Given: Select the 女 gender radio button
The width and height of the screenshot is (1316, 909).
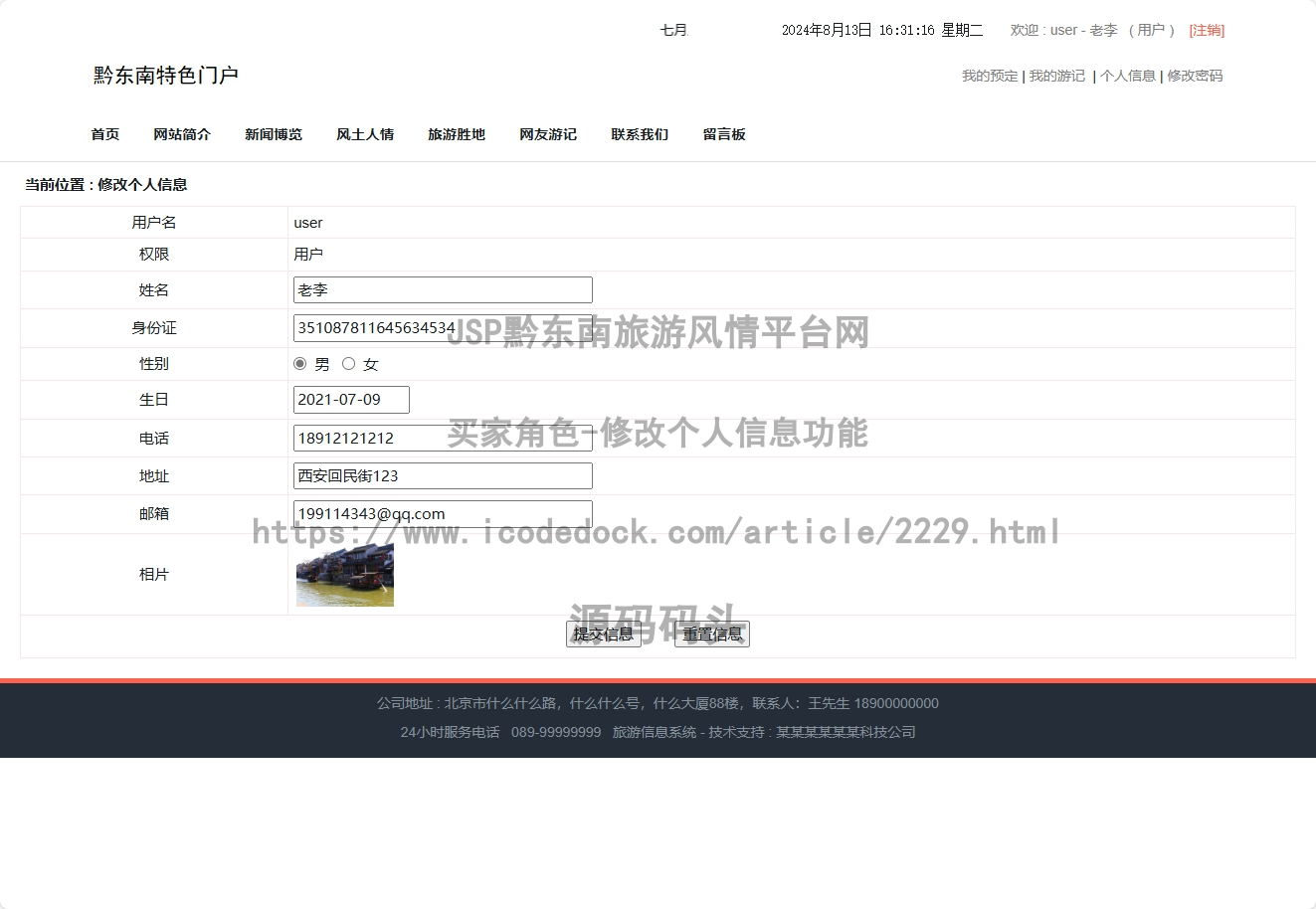Looking at the screenshot, I should pos(348,364).
